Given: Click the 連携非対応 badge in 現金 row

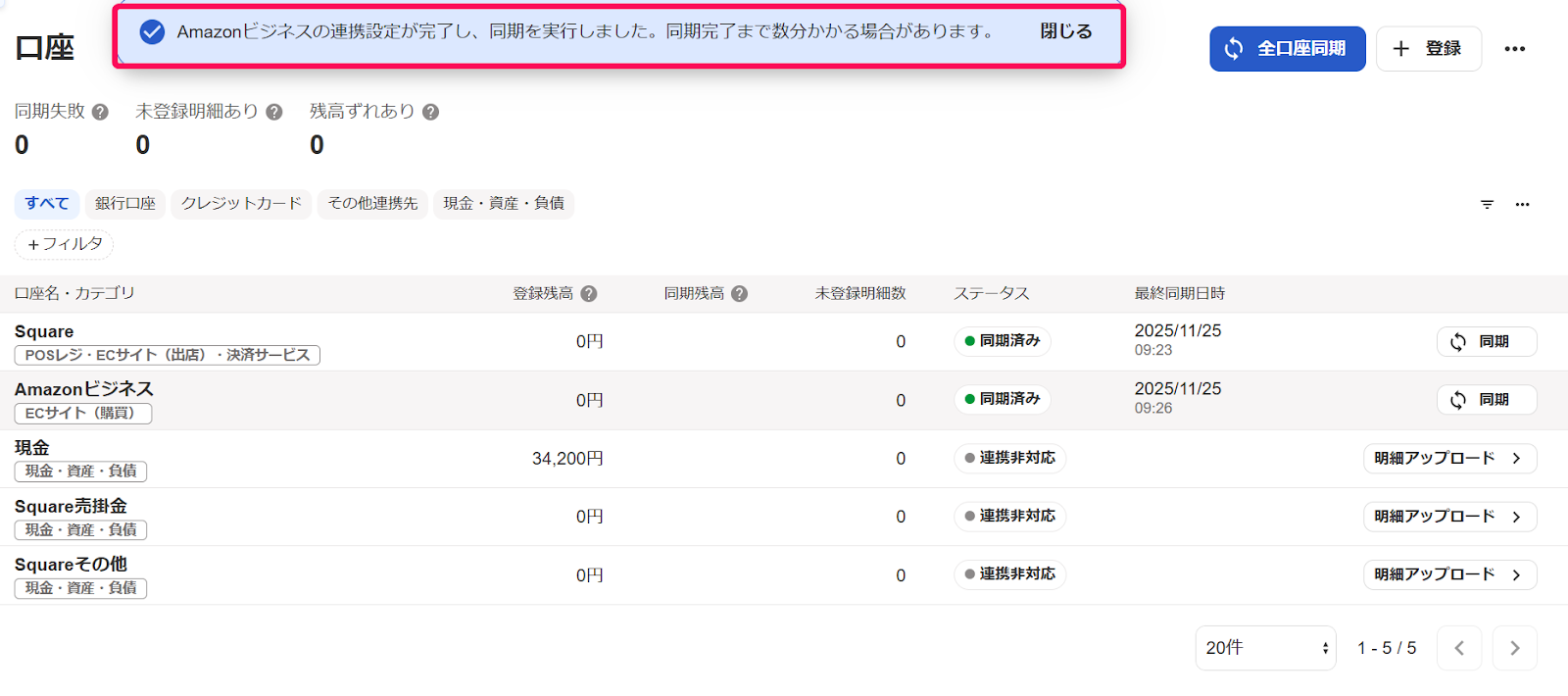Looking at the screenshot, I should (x=1009, y=458).
